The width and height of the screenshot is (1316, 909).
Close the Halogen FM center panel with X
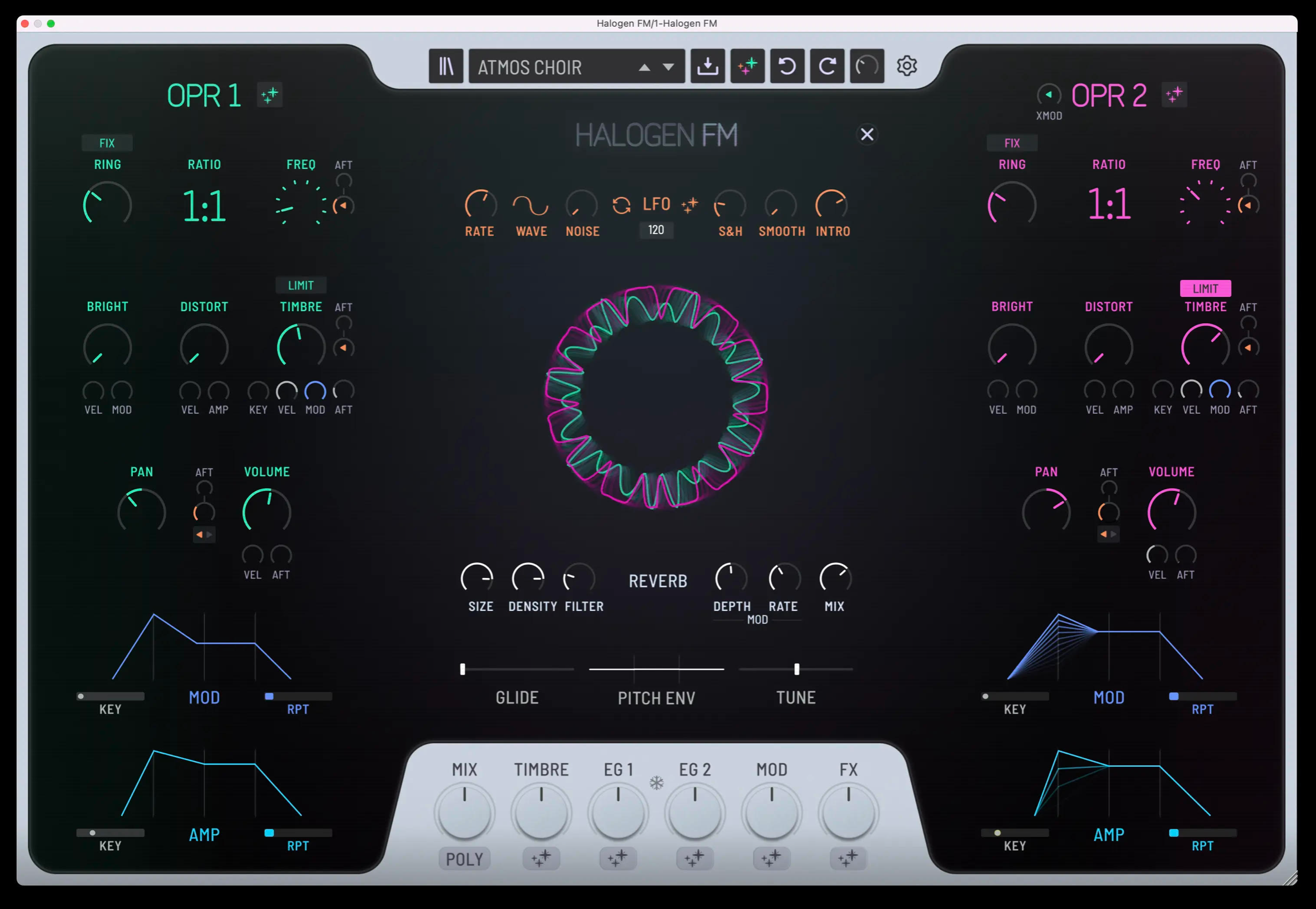click(867, 134)
